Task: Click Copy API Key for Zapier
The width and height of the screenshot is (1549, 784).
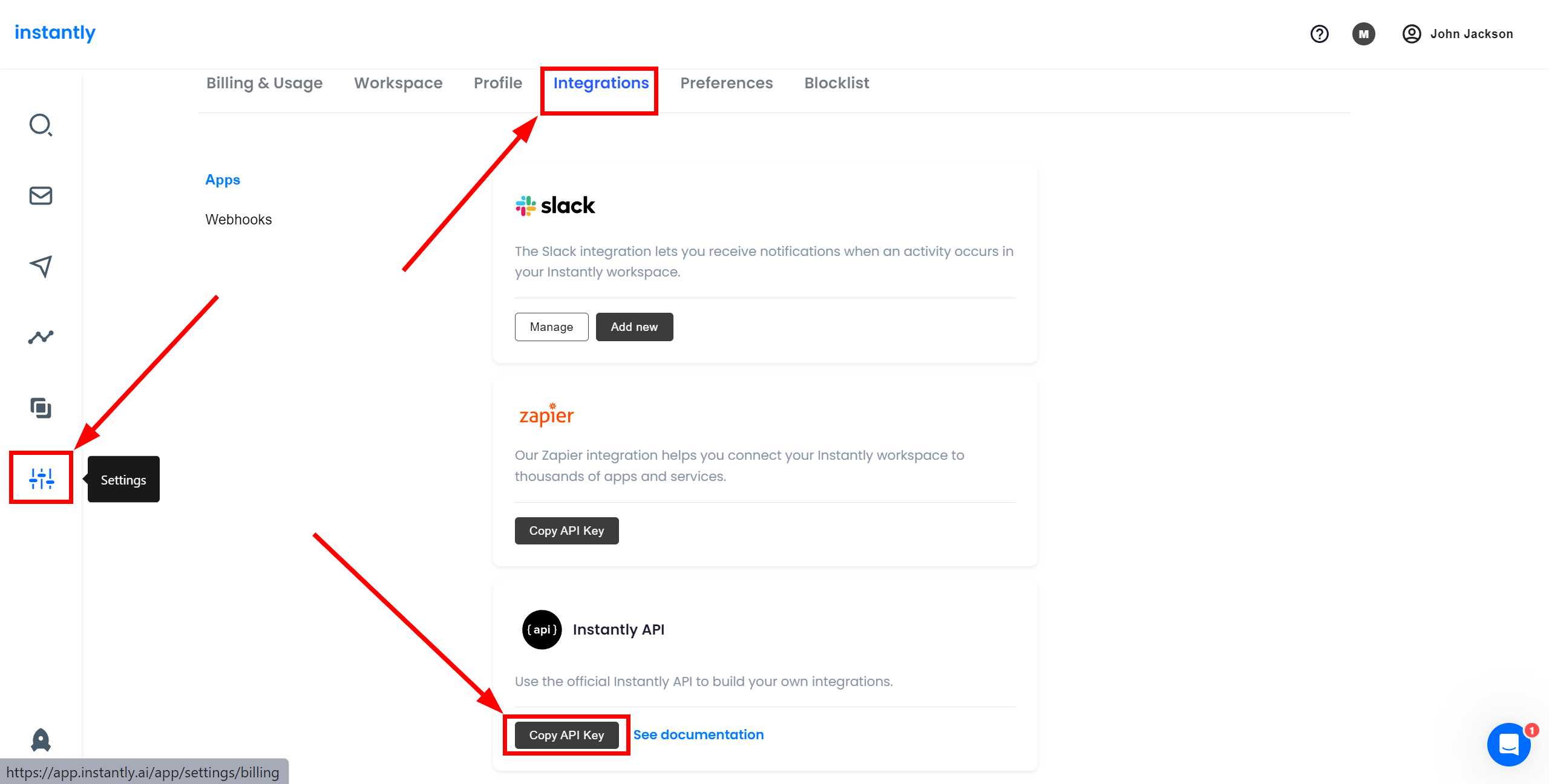Action: point(567,530)
